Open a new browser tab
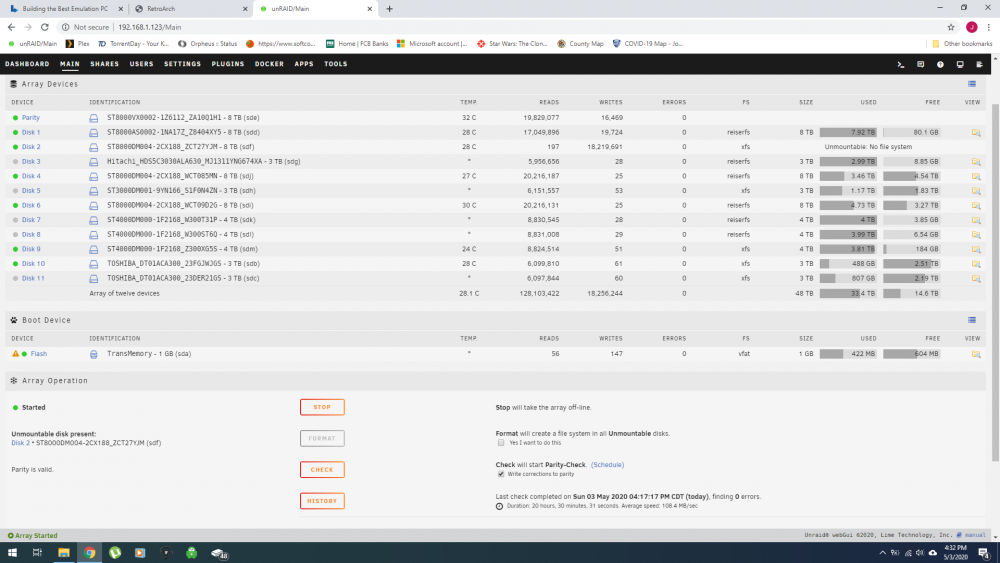Screen dimensions: 1000x563 pyautogui.click(x=389, y=9)
